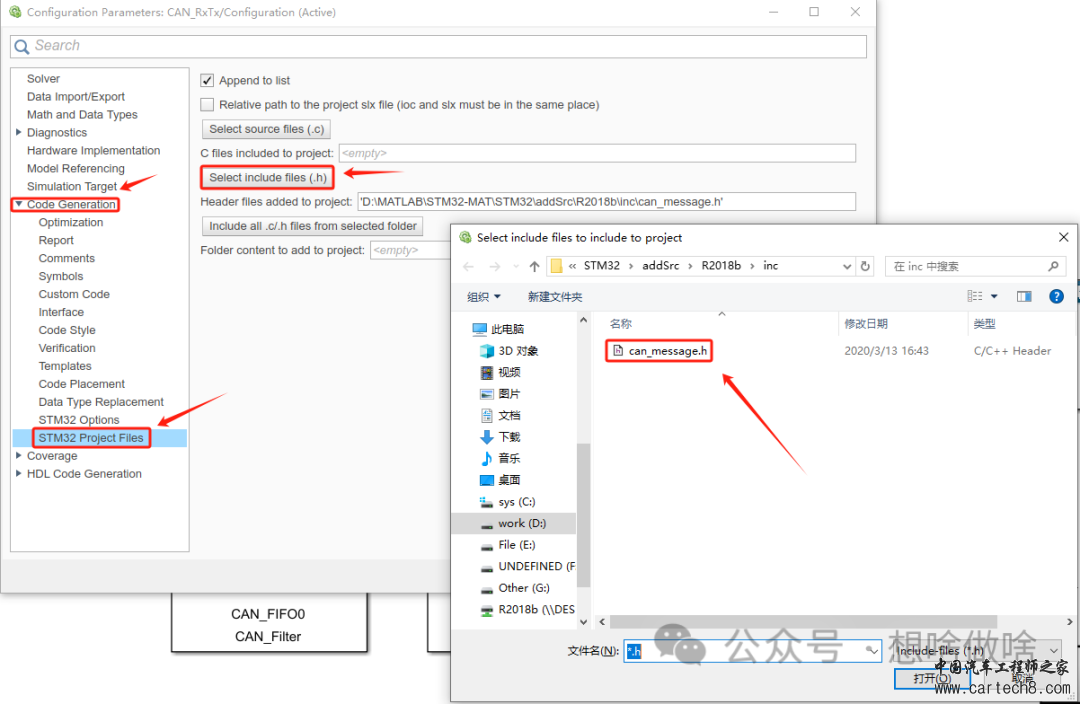The width and height of the screenshot is (1080, 704).
Task: Open the 下载 downloads folder
Action: coord(509,437)
